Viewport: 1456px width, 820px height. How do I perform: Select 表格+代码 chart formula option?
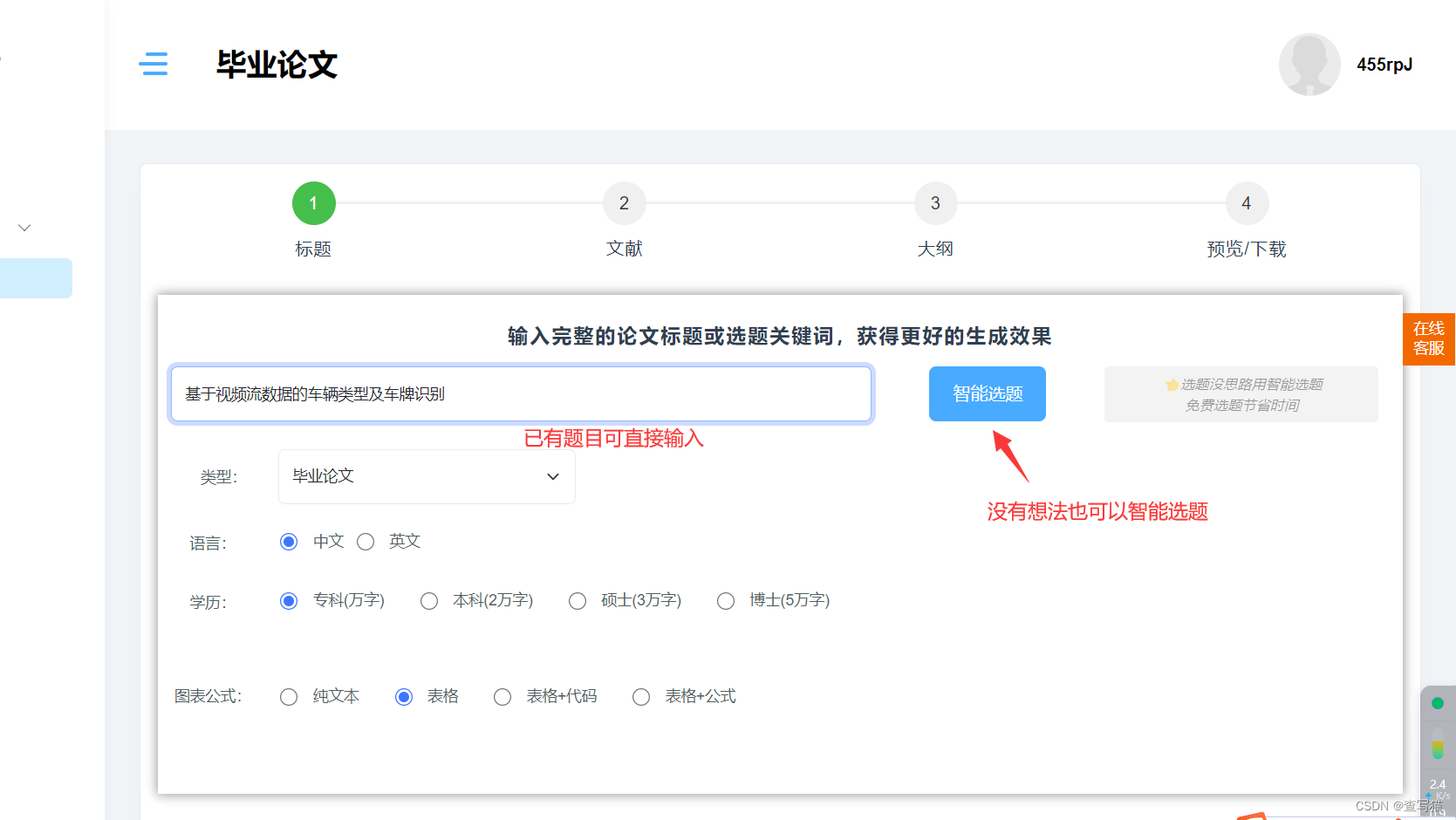(502, 697)
